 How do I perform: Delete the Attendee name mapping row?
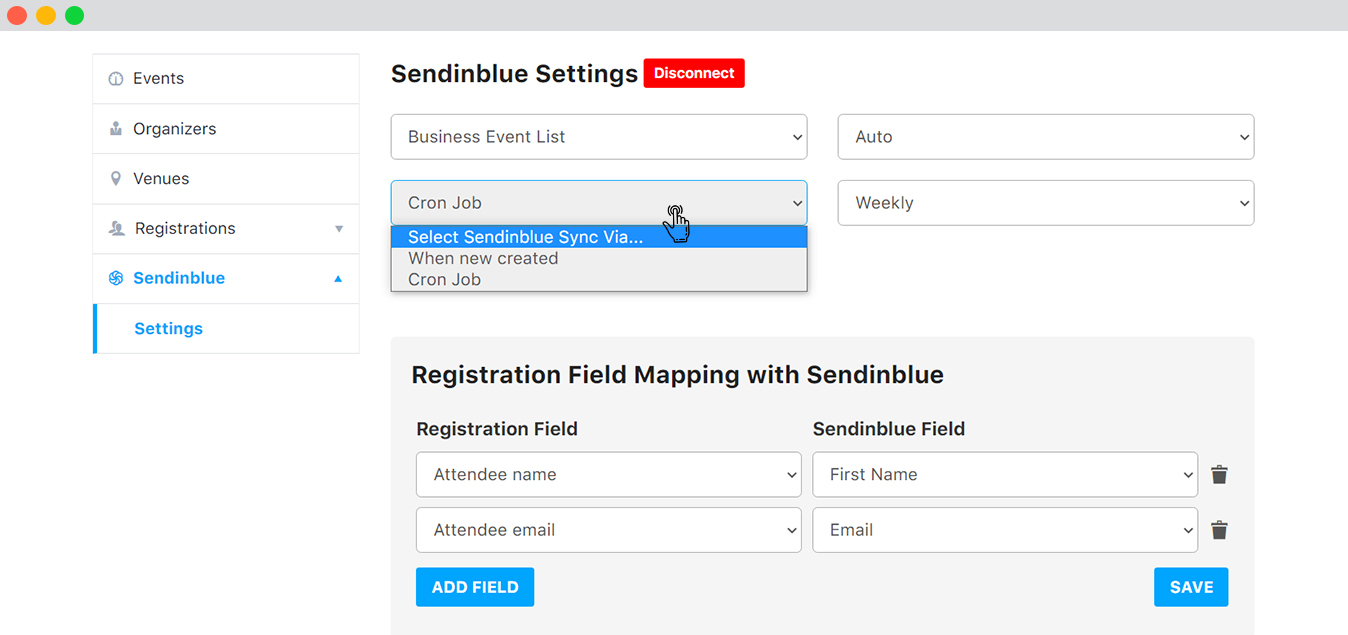click(x=1219, y=475)
